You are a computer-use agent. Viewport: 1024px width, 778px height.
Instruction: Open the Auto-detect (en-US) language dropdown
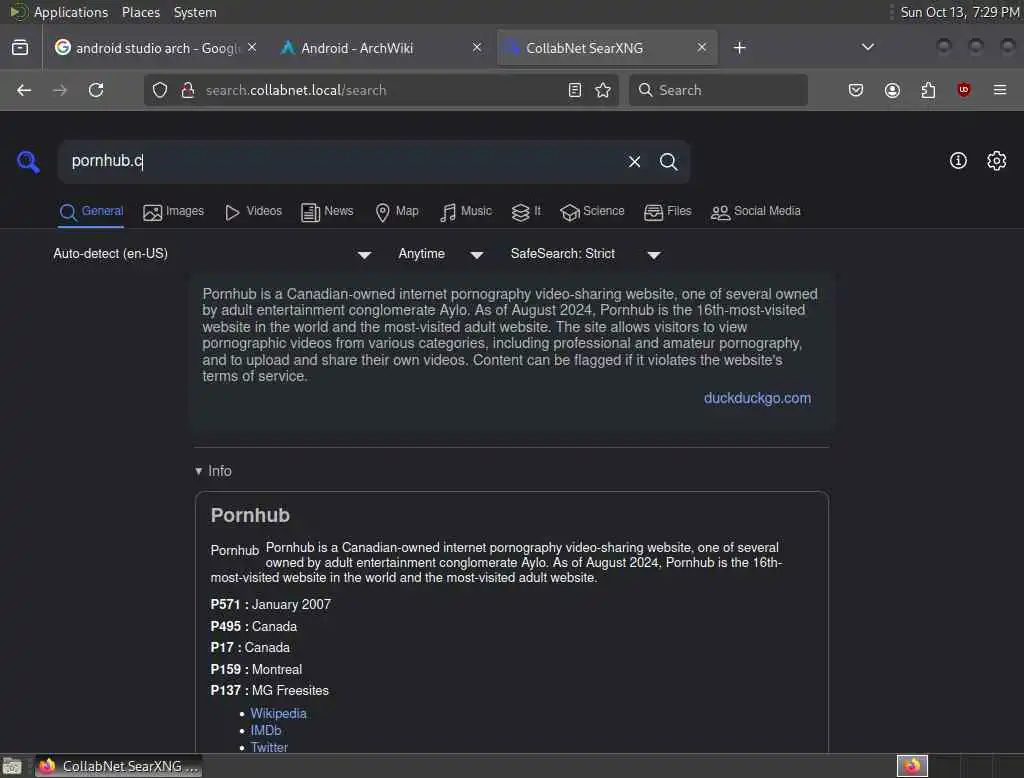(x=212, y=254)
